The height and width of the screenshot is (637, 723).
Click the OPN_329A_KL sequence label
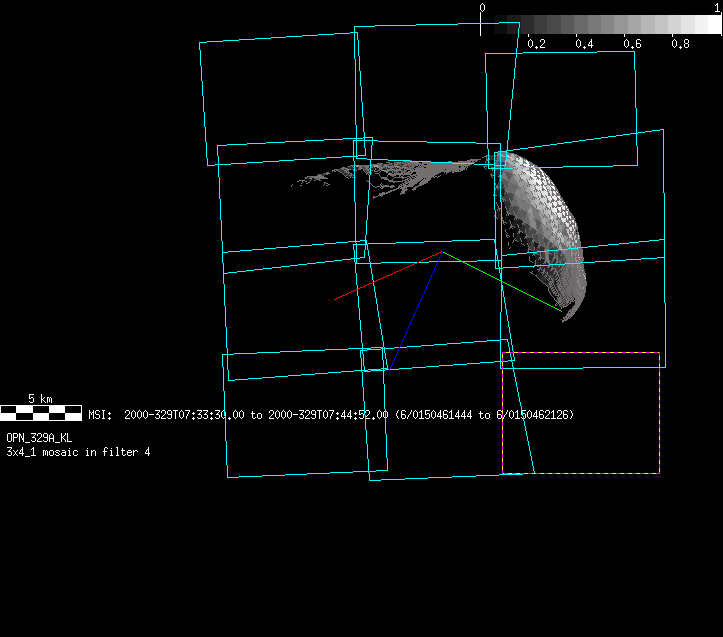point(39,438)
